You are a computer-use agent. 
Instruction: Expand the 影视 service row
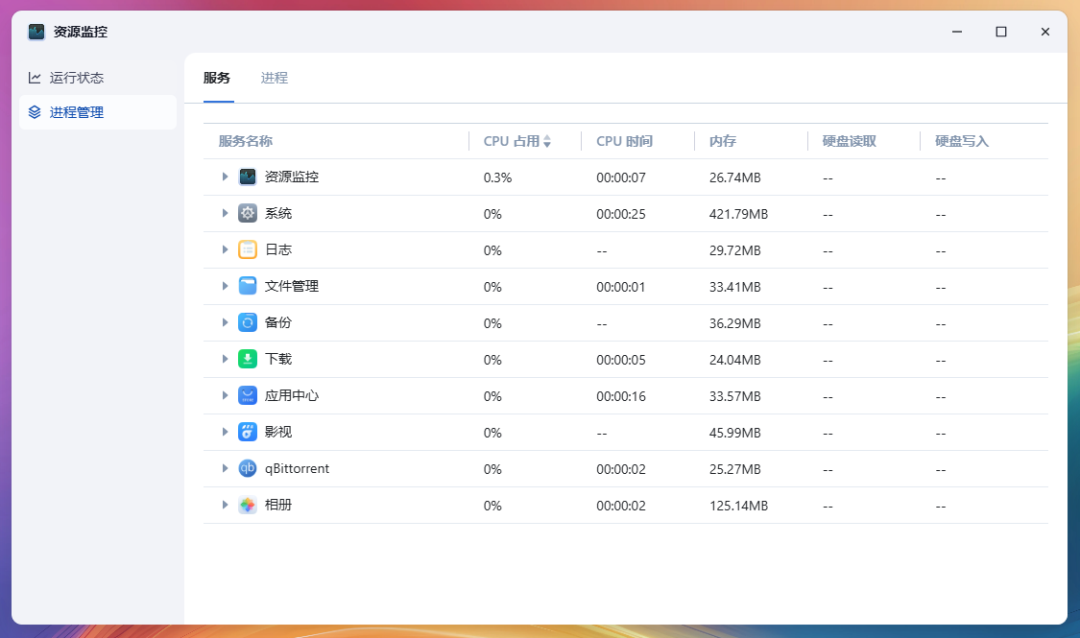tap(225, 432)
